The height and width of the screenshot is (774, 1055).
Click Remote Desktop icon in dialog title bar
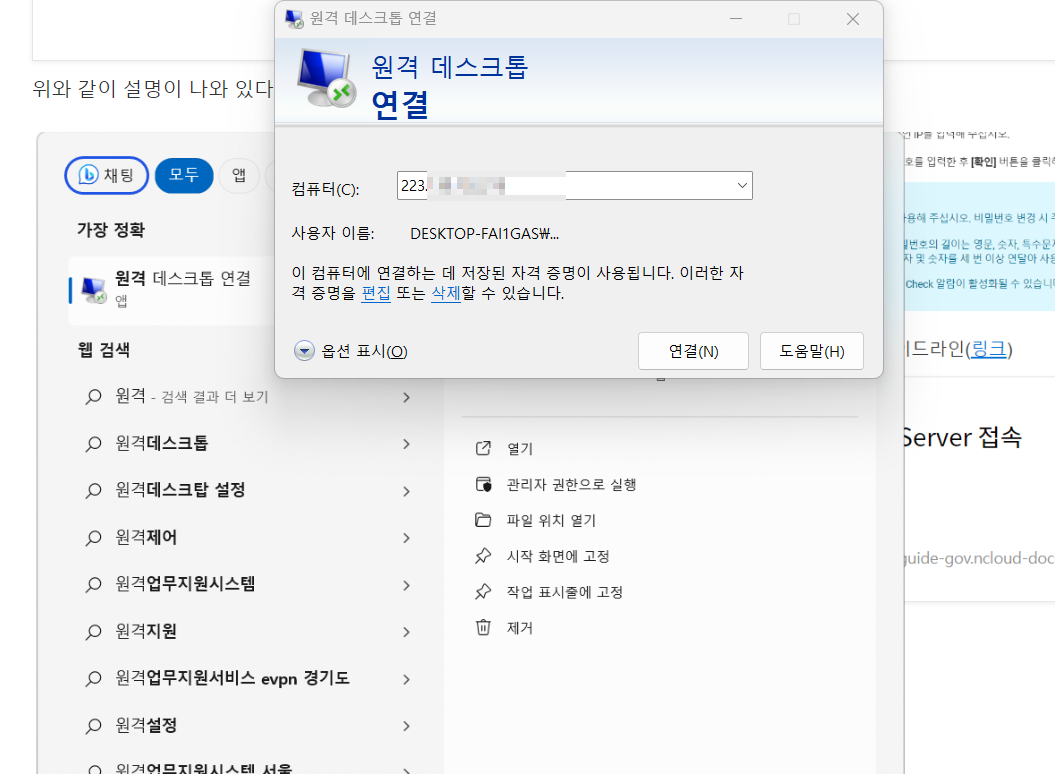(x=294, y=19)
